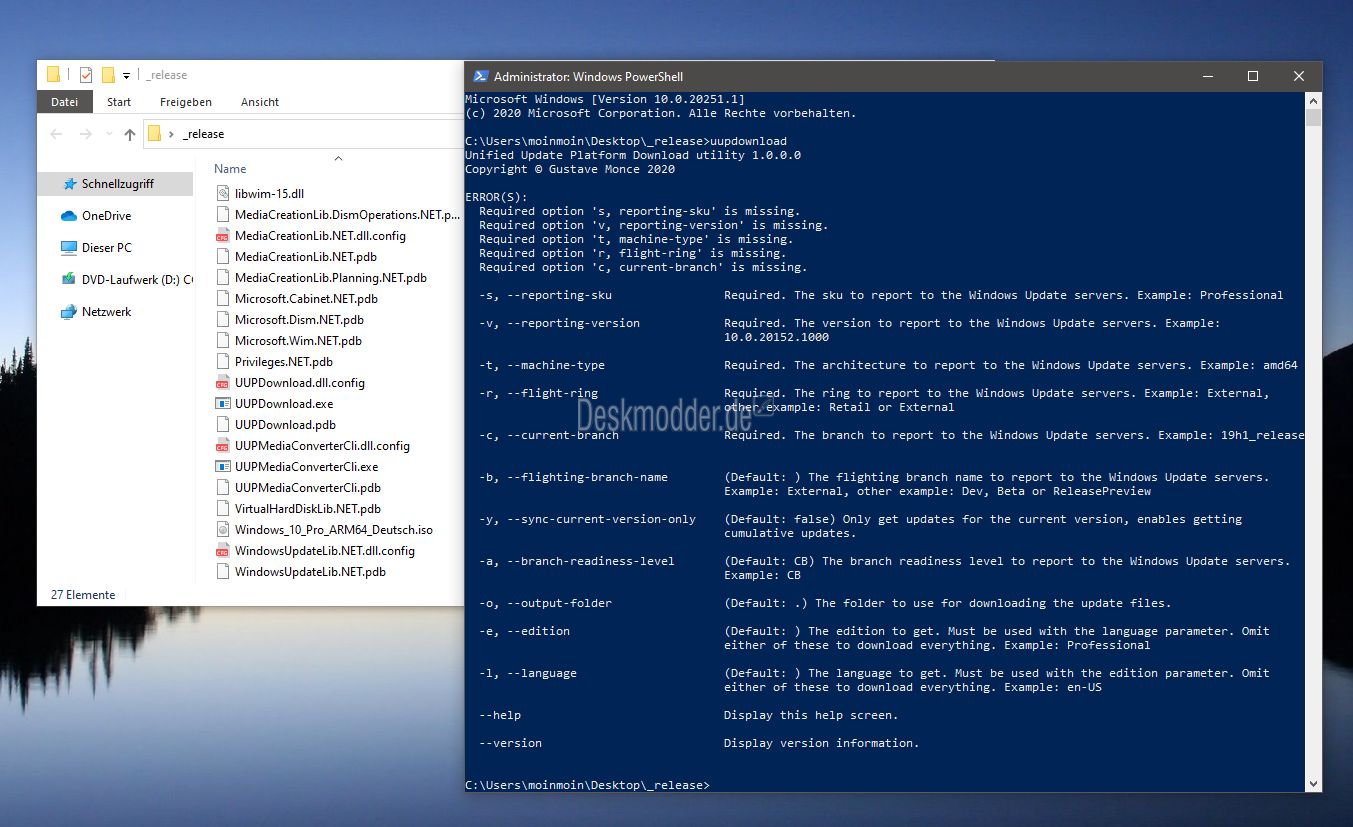Select MediaCreationLib.Planning.NET.pdb file

(x=331, y=277)
